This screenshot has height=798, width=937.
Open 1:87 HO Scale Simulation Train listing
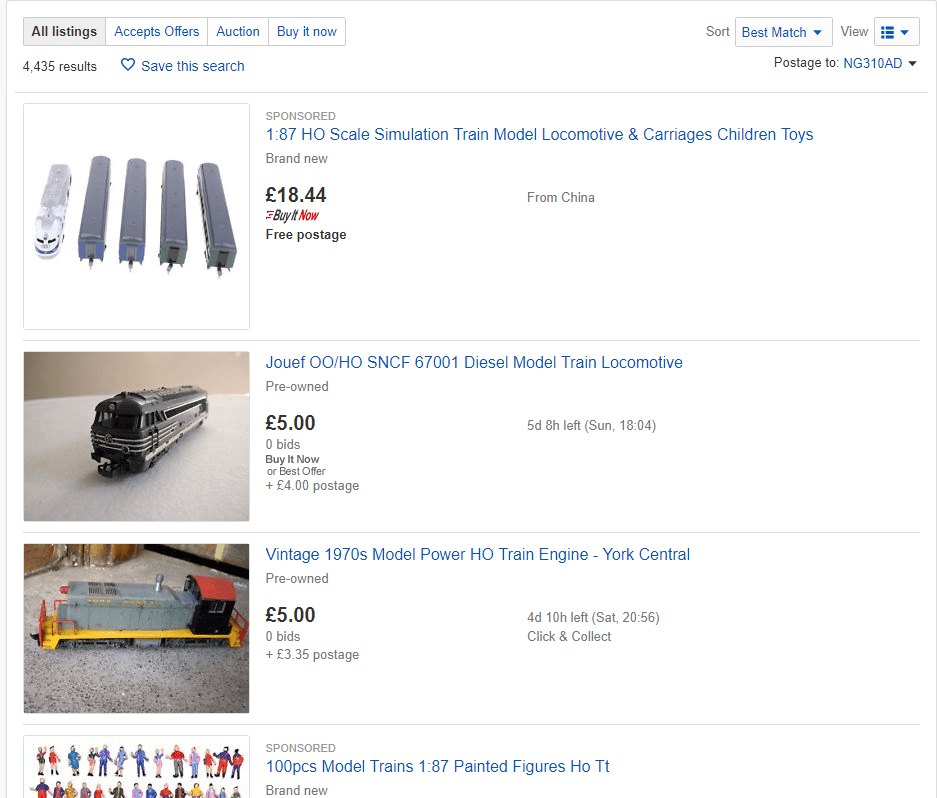coord(539,134)
